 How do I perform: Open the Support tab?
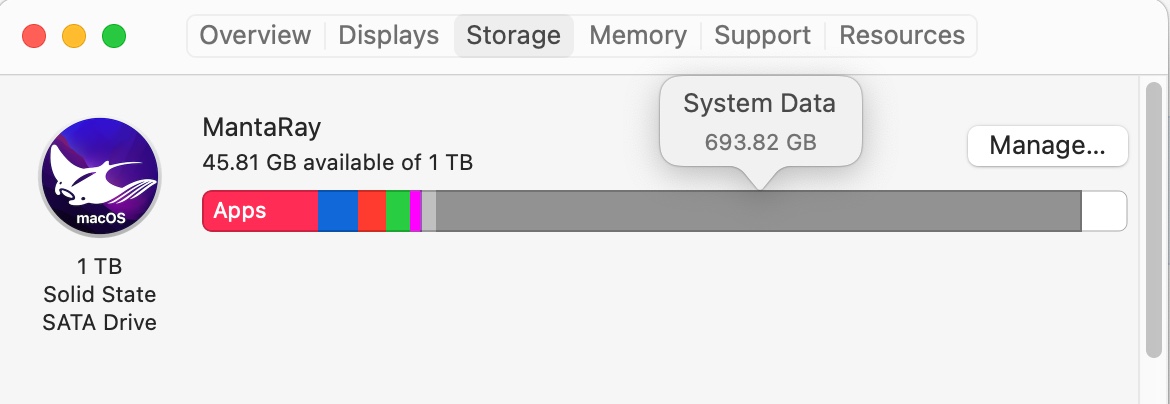762,36
